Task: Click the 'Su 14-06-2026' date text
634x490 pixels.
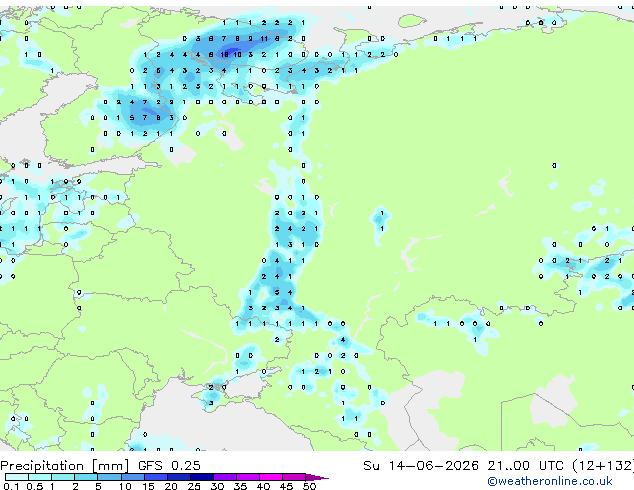Action: pyautogui.click(x=421, y=466)
